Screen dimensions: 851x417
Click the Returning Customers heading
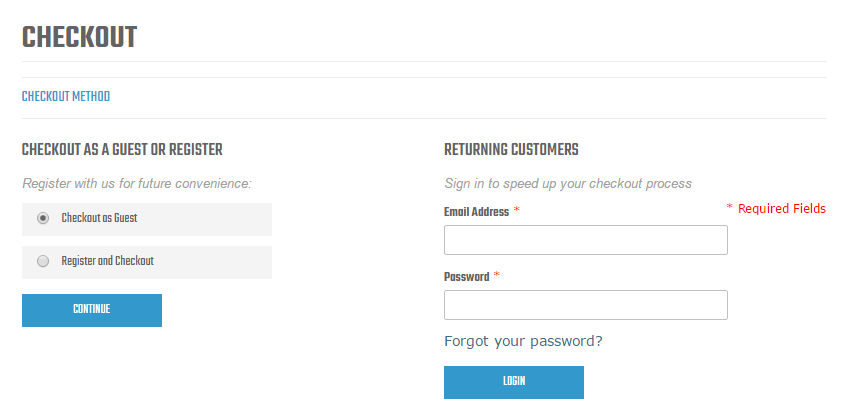tap(511, 150)
